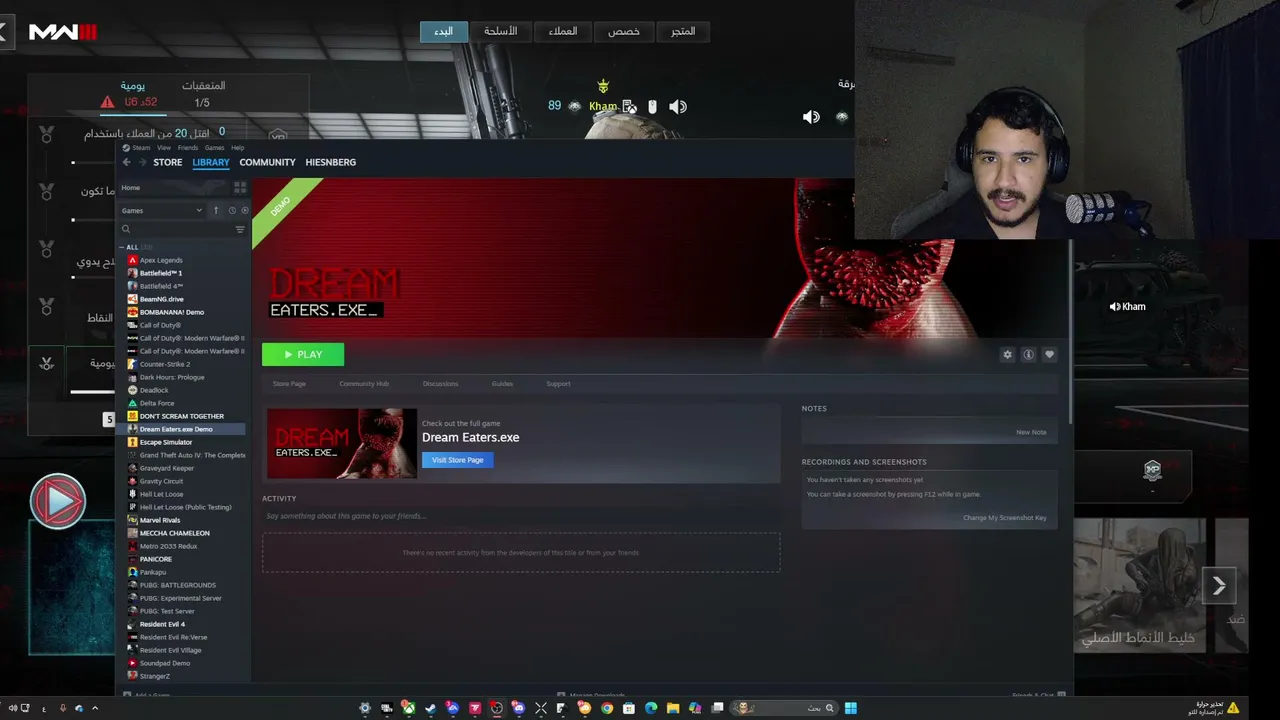Open the game info icon
Image resolution: width=1280 pixels, height=720 pixels.
click(x=1028, y=354)
